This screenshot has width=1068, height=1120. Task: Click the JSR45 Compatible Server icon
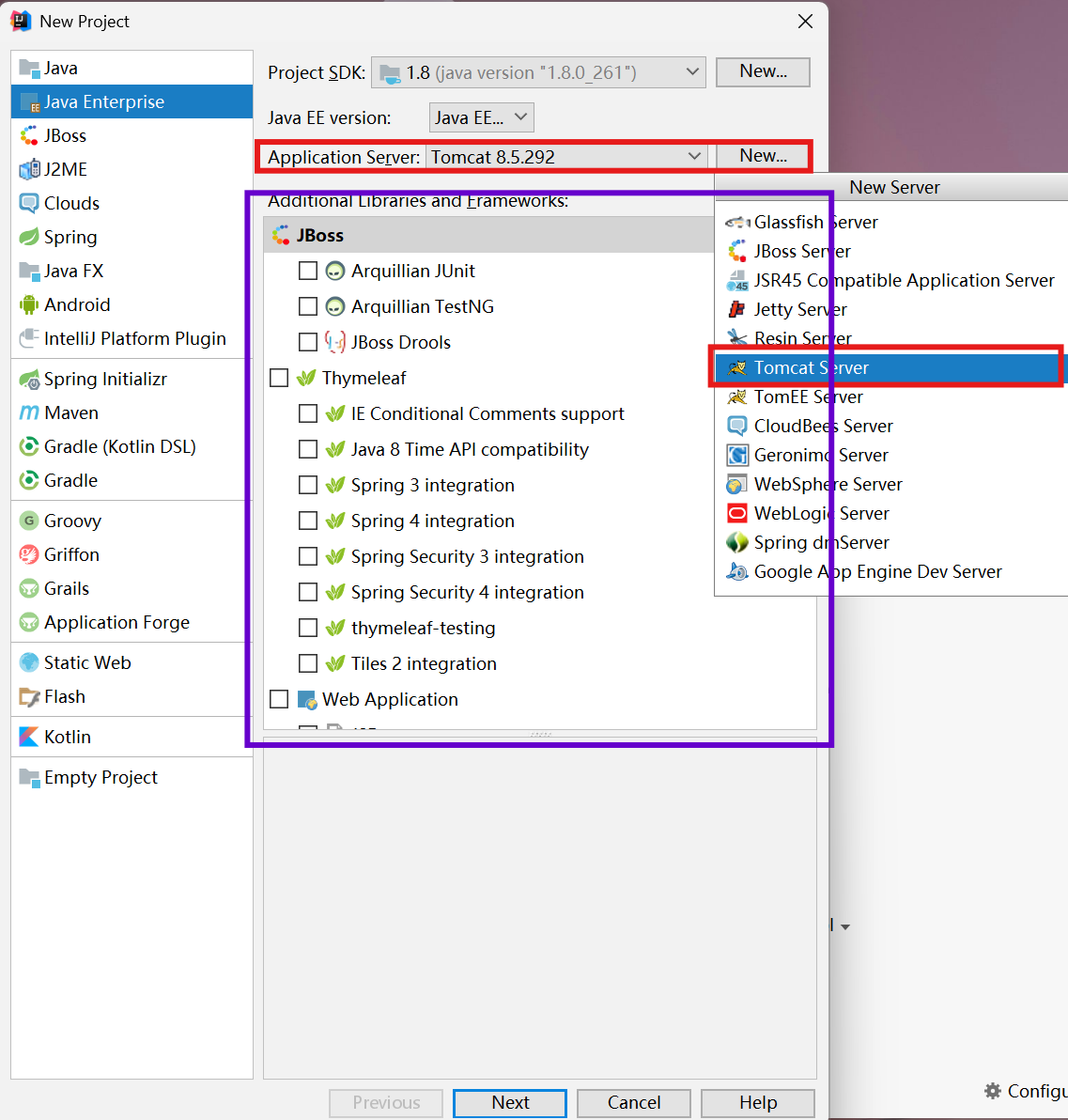(x=736, y=281)
